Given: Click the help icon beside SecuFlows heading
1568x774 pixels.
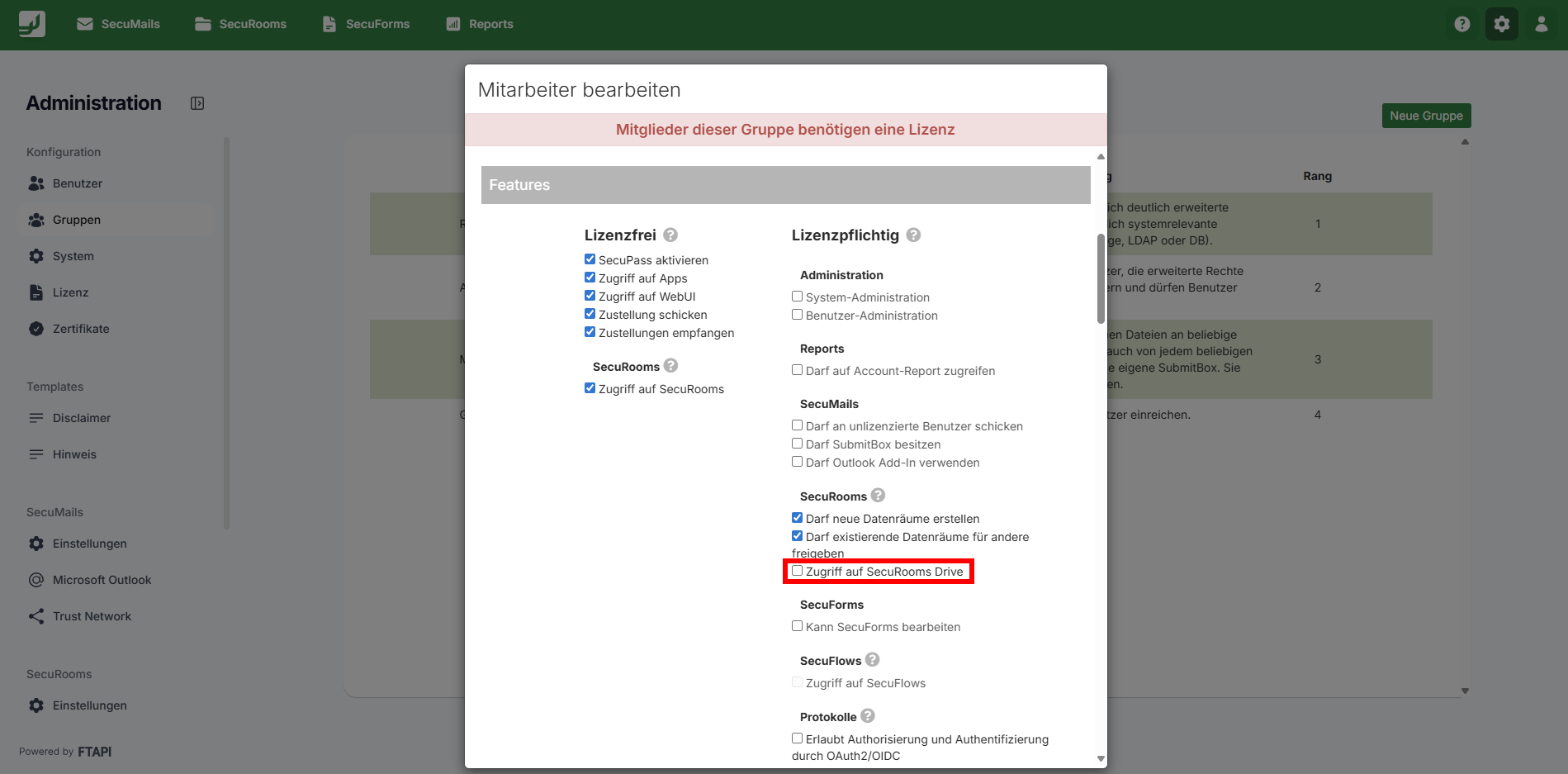Looking at the screenshot, I should [873, 660].
